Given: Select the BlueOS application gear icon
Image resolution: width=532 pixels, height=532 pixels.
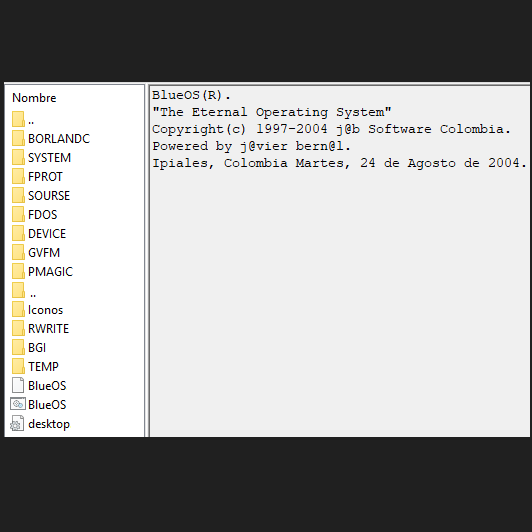Looking at the screenshot, I should click(18, 404).
